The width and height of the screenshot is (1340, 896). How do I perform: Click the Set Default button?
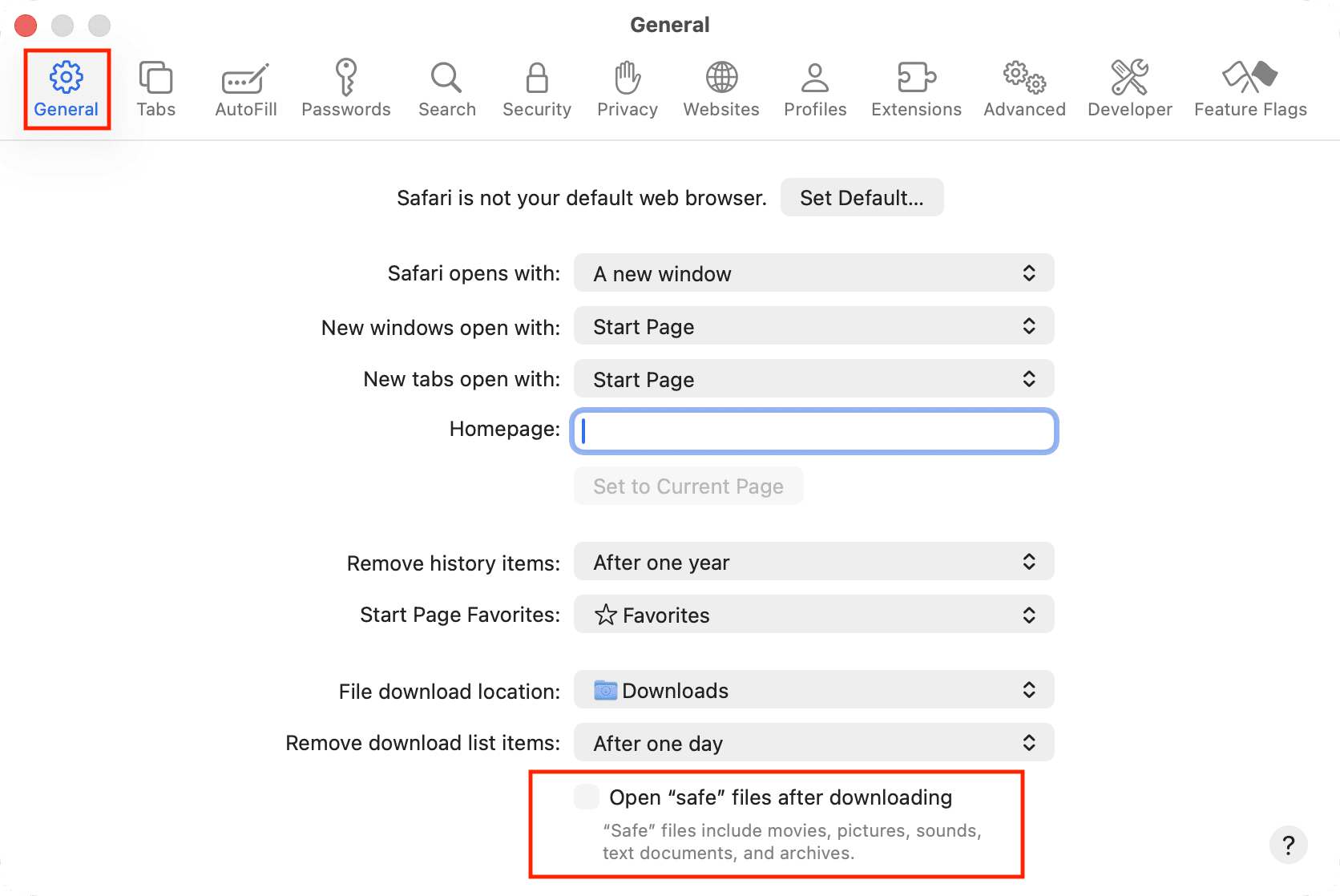tap(861, 197)
